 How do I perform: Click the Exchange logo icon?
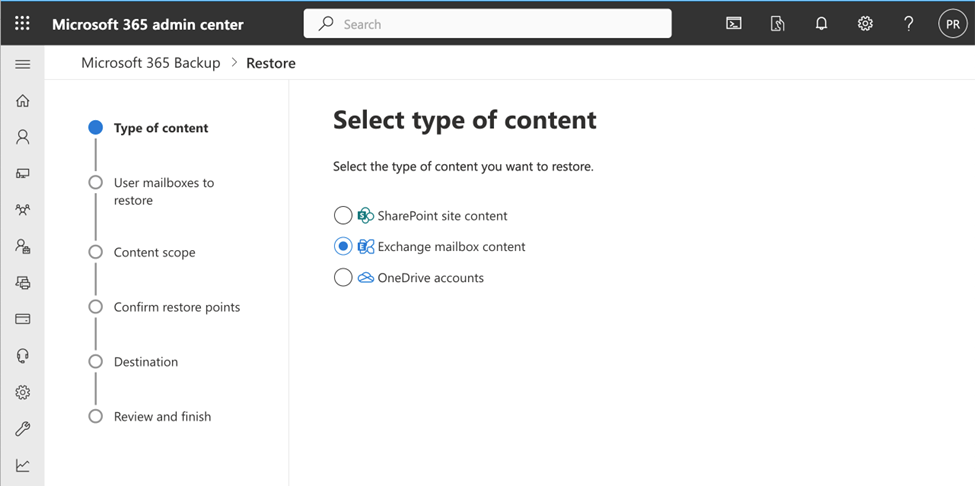(366, 247)
